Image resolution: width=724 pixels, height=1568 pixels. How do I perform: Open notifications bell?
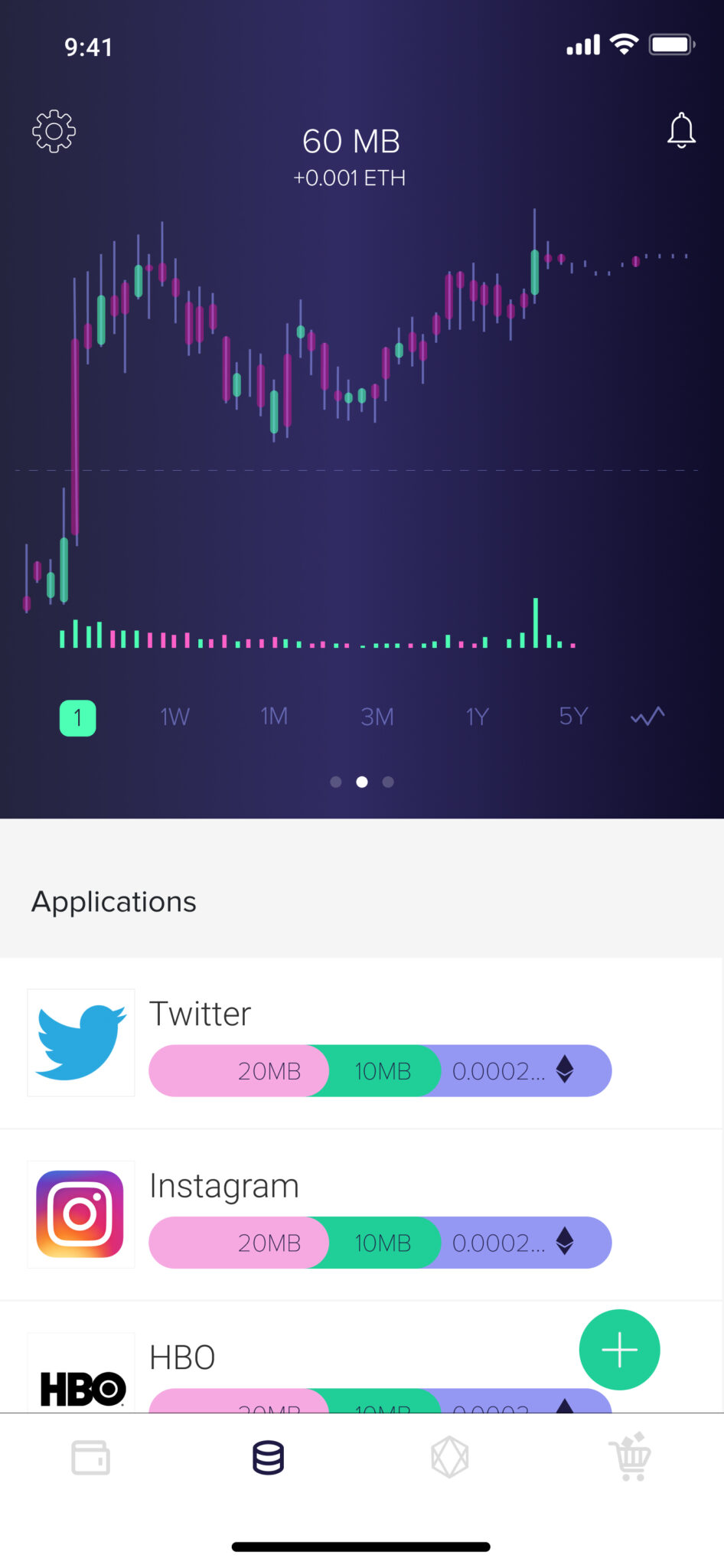click(x=680, y=130)
